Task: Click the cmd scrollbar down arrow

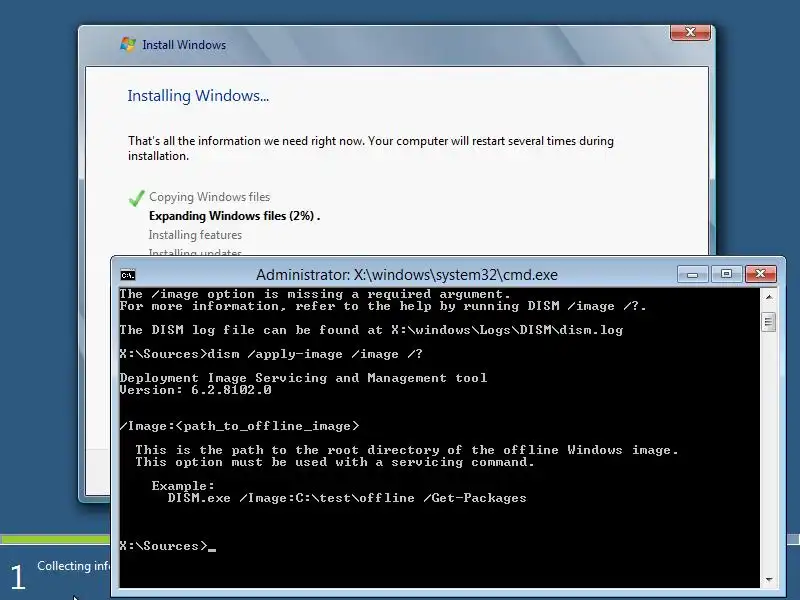Action: coord(768,580)
